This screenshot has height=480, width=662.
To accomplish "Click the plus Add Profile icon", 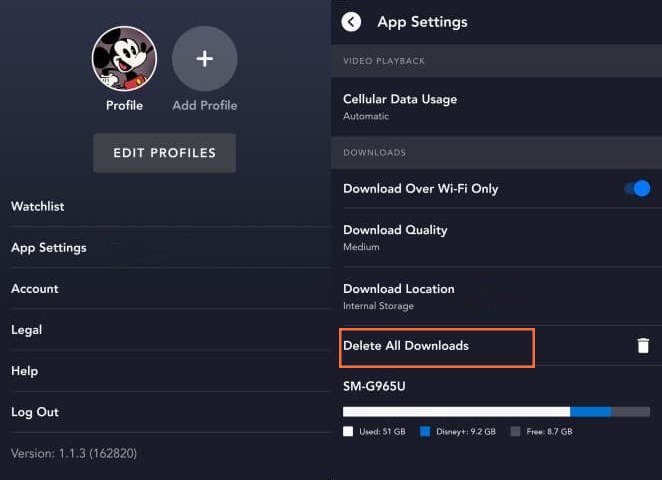I will 204,59.
